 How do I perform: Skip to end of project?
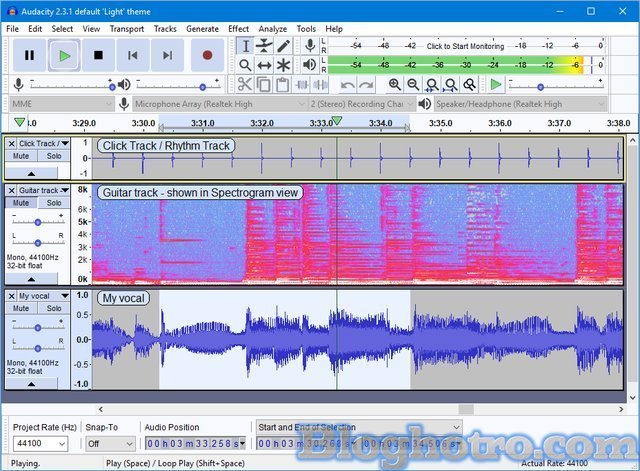click(167, 55)
